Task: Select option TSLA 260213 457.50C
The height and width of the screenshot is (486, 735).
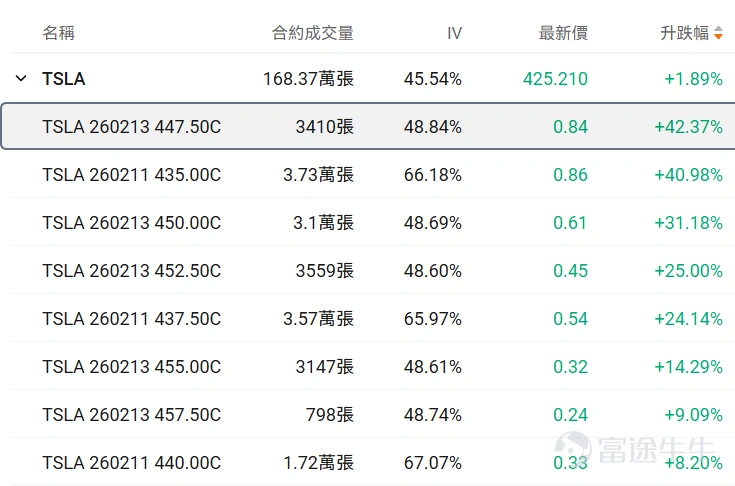Action: pos(131,415)
